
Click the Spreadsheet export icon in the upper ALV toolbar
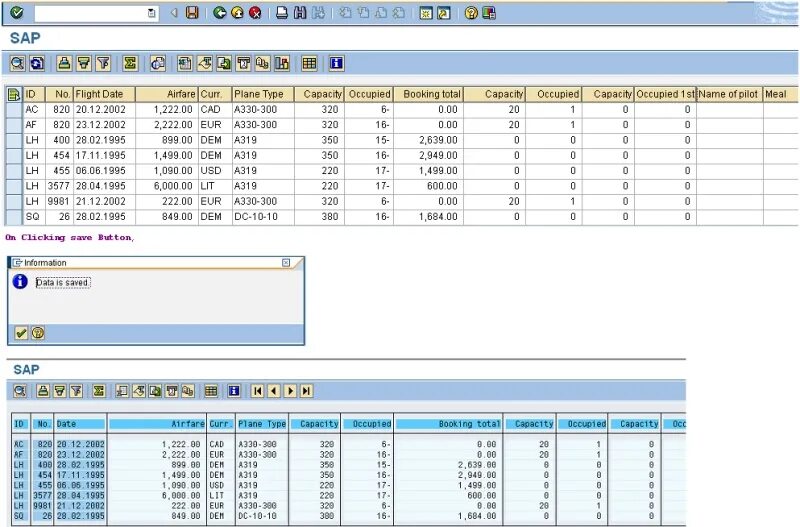click(x=185, y=63)
